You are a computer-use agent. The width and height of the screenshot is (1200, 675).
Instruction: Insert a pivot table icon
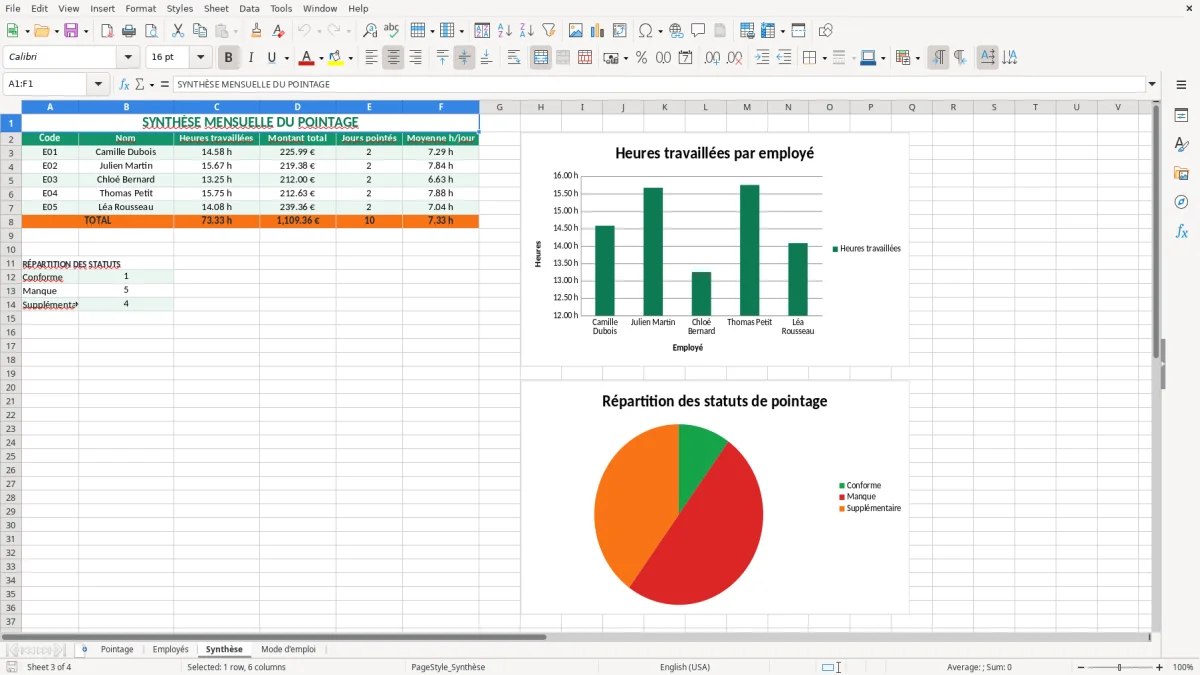point(620,31)
